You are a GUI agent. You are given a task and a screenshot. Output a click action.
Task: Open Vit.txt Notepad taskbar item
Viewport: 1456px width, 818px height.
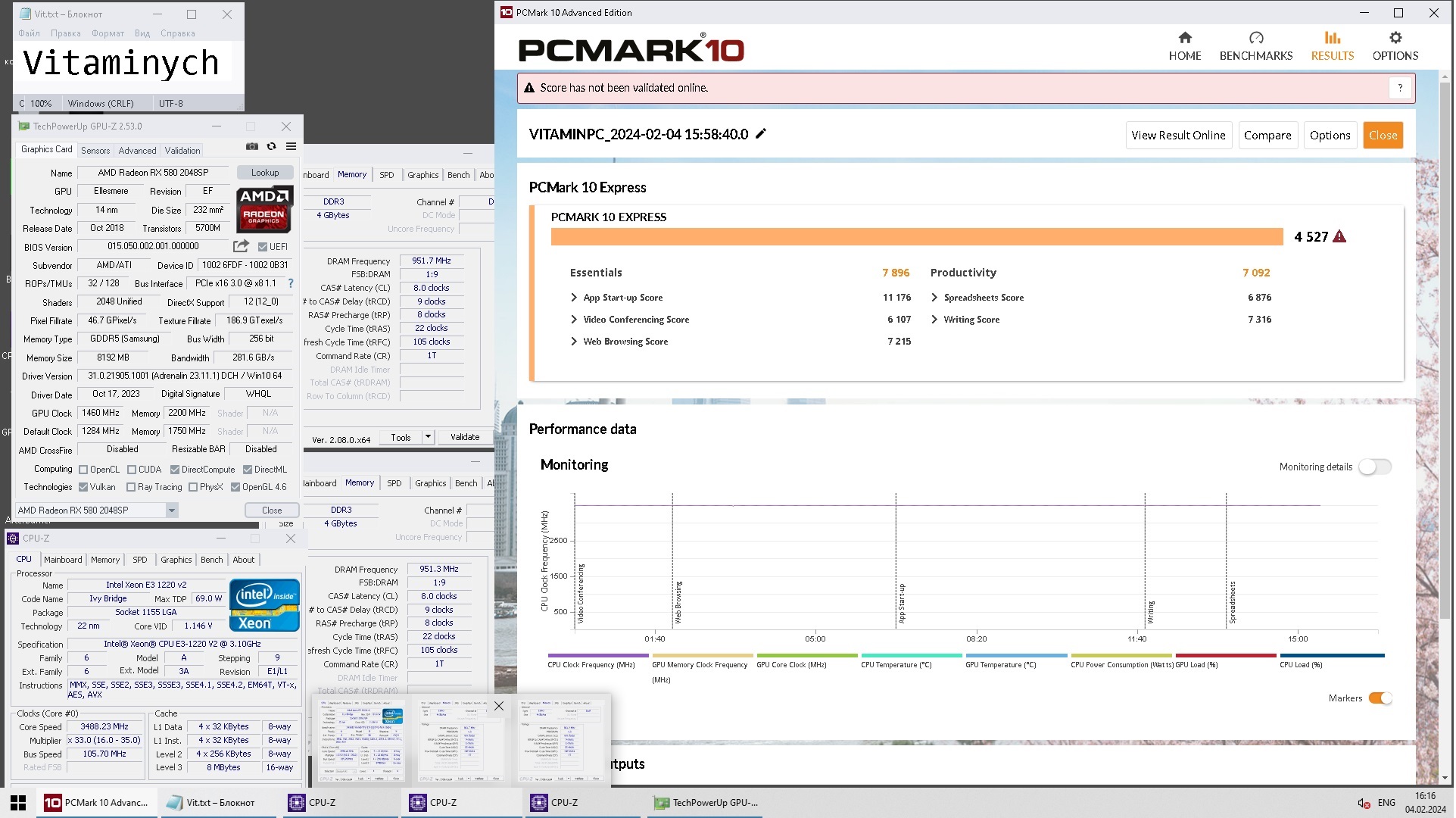pyautogui.click(x=219, y=803)
